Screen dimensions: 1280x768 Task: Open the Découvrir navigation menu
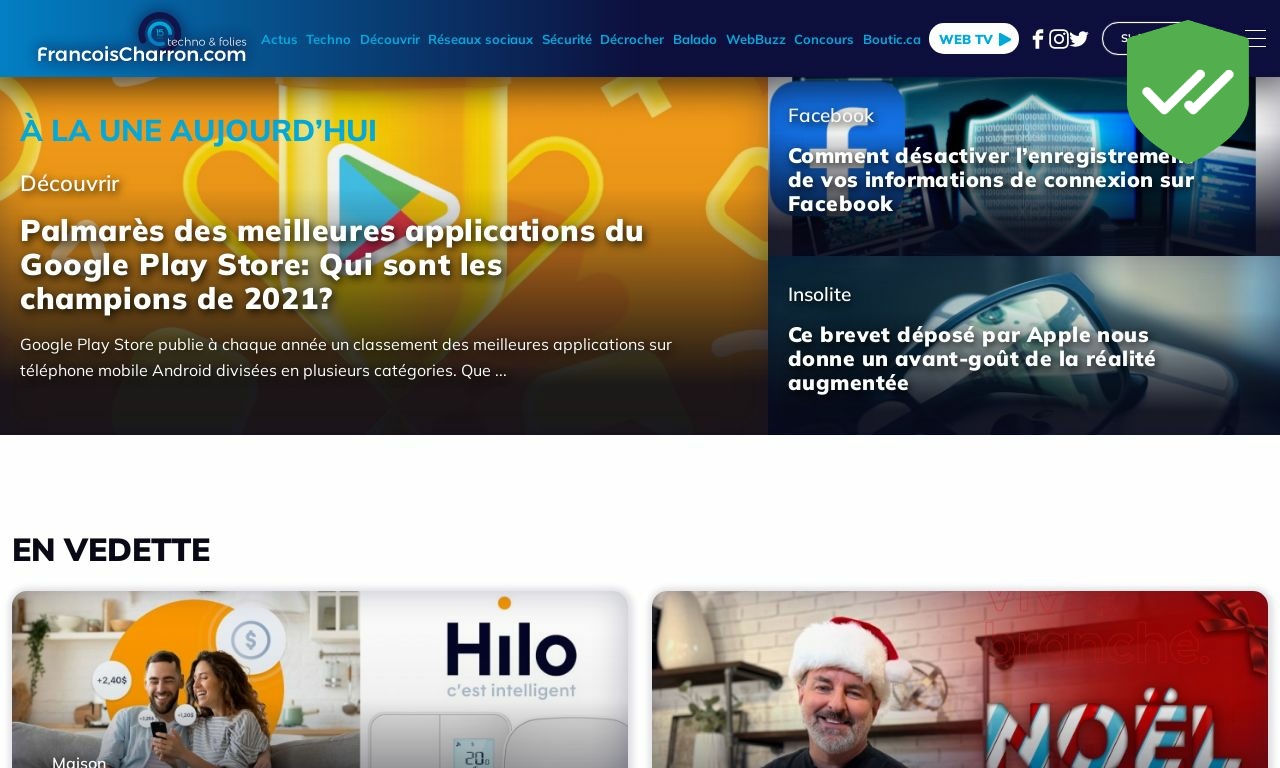[x=390, y=39]
